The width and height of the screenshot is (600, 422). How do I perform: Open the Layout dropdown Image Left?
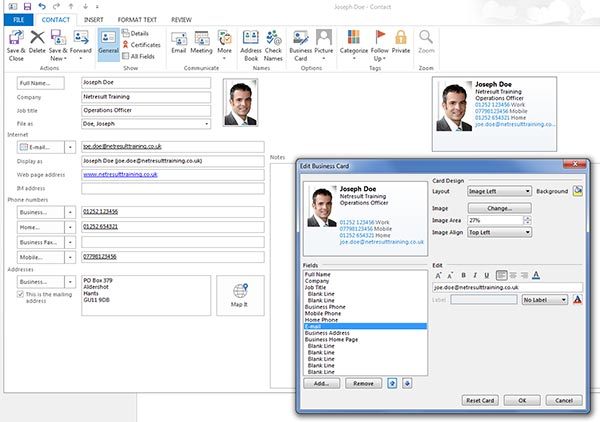click(x=499, y=191)
